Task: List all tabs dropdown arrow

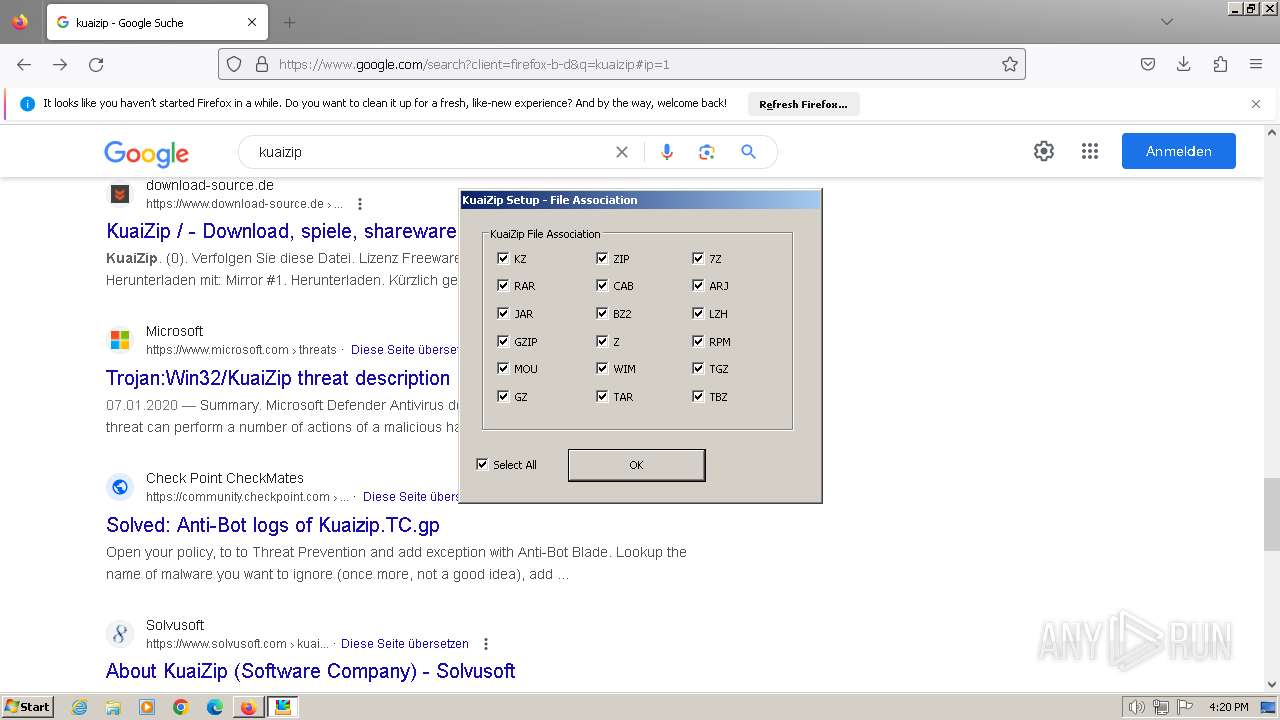Action: click(x=1167, y=22)
